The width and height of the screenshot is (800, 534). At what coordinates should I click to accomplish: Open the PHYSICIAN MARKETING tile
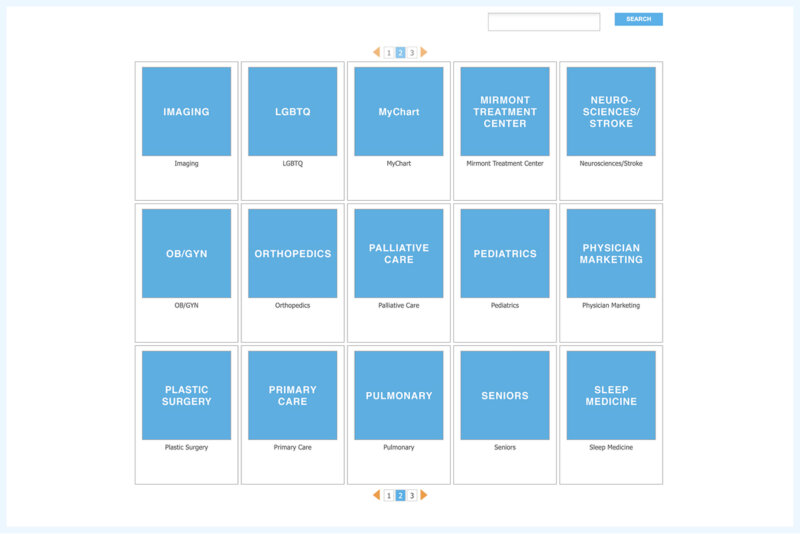coord(611,253)
